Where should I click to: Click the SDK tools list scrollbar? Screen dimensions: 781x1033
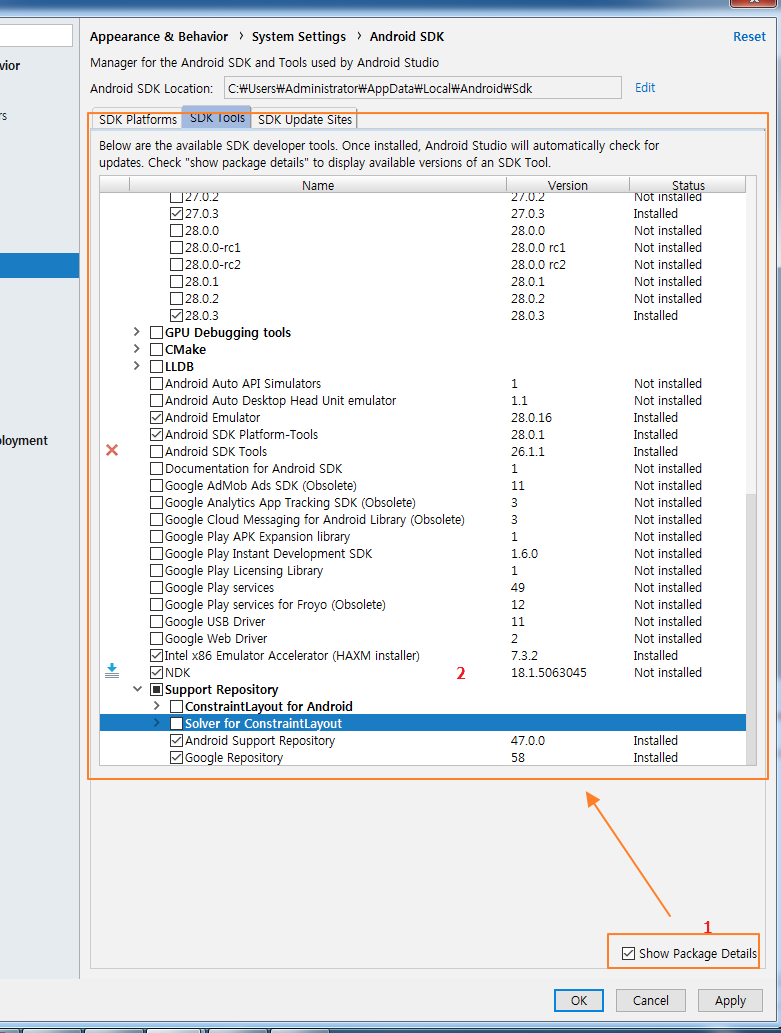point(751,629)
